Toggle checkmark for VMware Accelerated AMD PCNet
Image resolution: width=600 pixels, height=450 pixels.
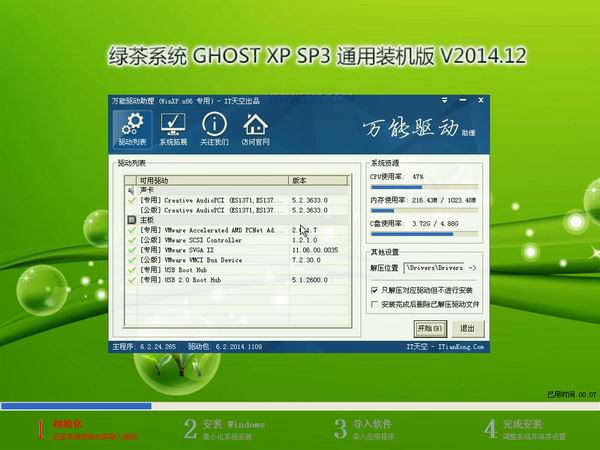(x=131, y=230)
